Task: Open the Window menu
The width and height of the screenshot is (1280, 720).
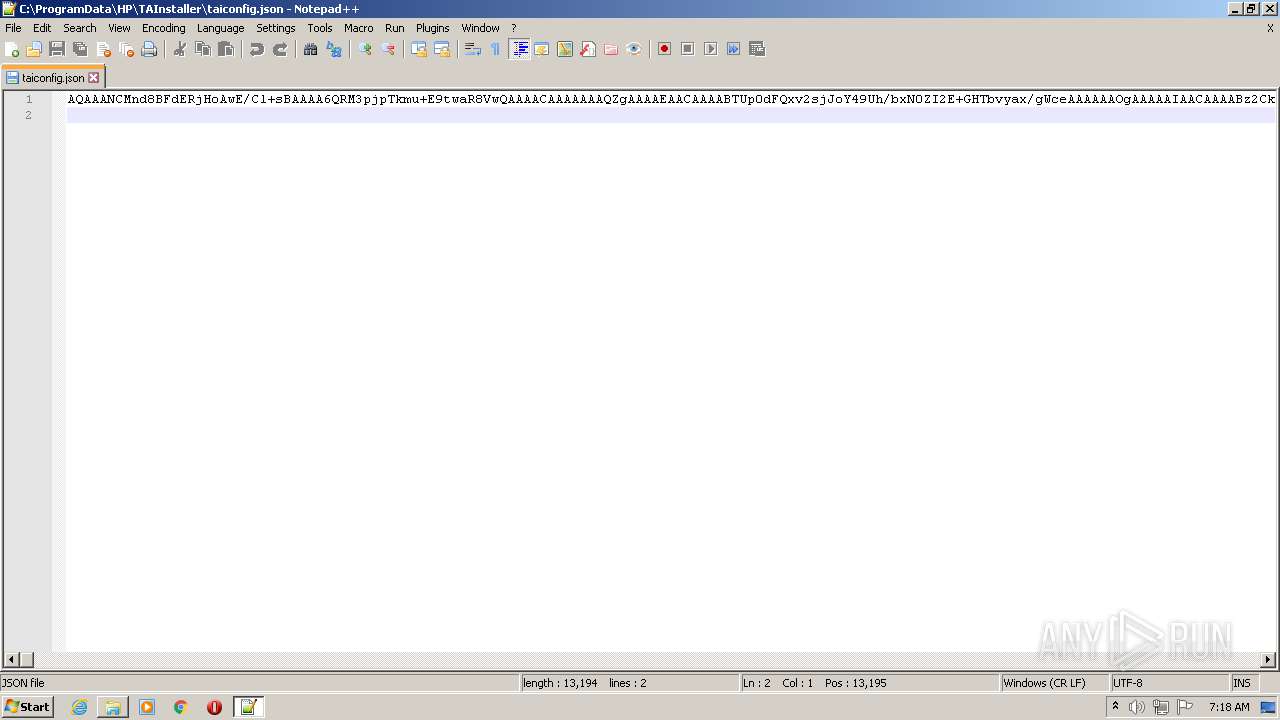Action: [480, 28]
